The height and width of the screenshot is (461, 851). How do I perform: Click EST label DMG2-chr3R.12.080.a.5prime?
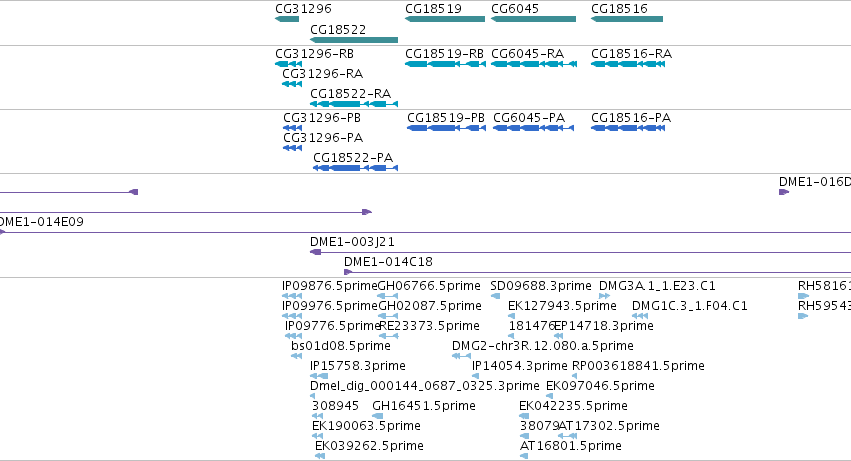click(543, 346)
